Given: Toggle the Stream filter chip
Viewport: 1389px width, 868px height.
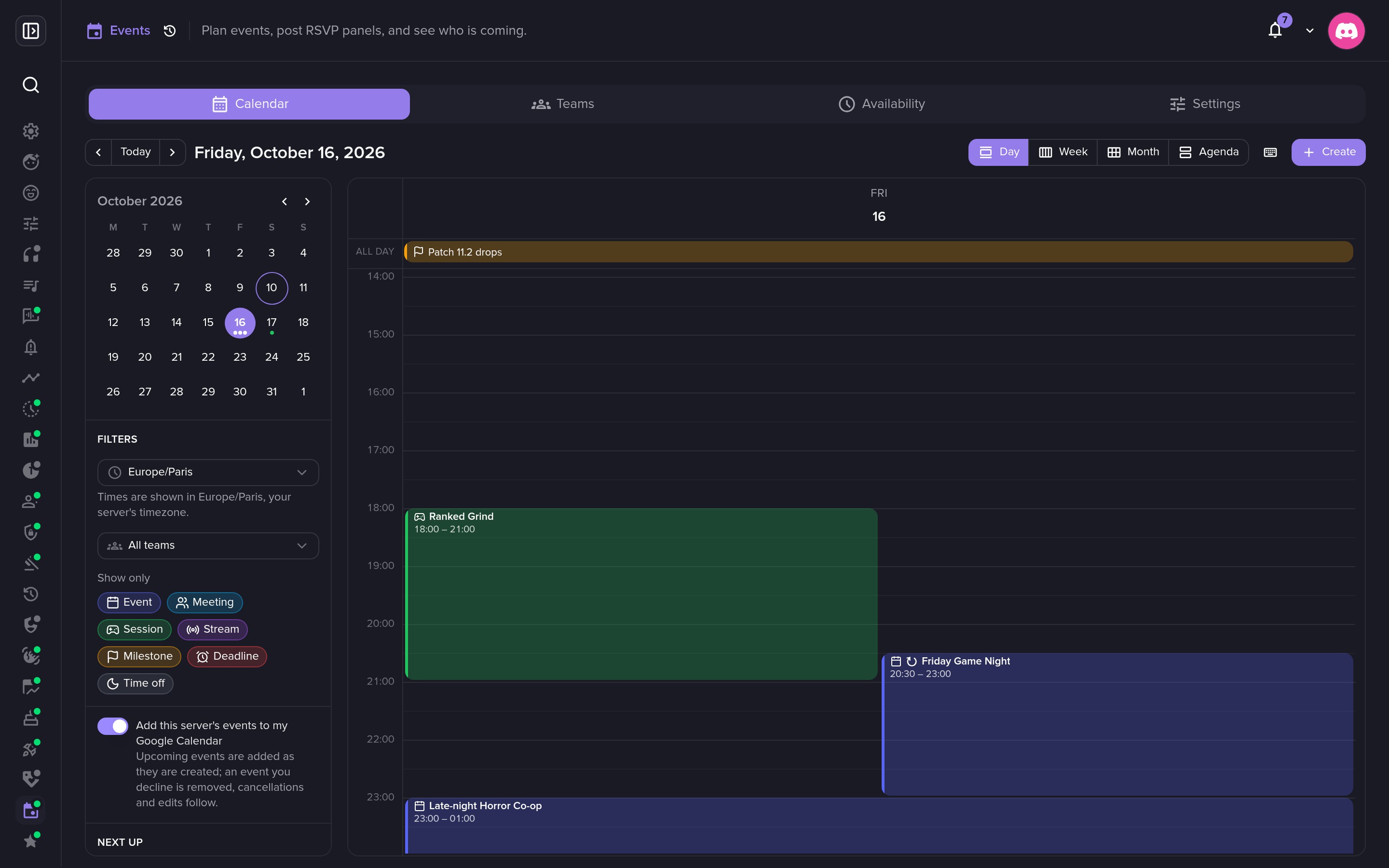Looking at the screenshot, I should pyautogui.click(x=212, y=629).
